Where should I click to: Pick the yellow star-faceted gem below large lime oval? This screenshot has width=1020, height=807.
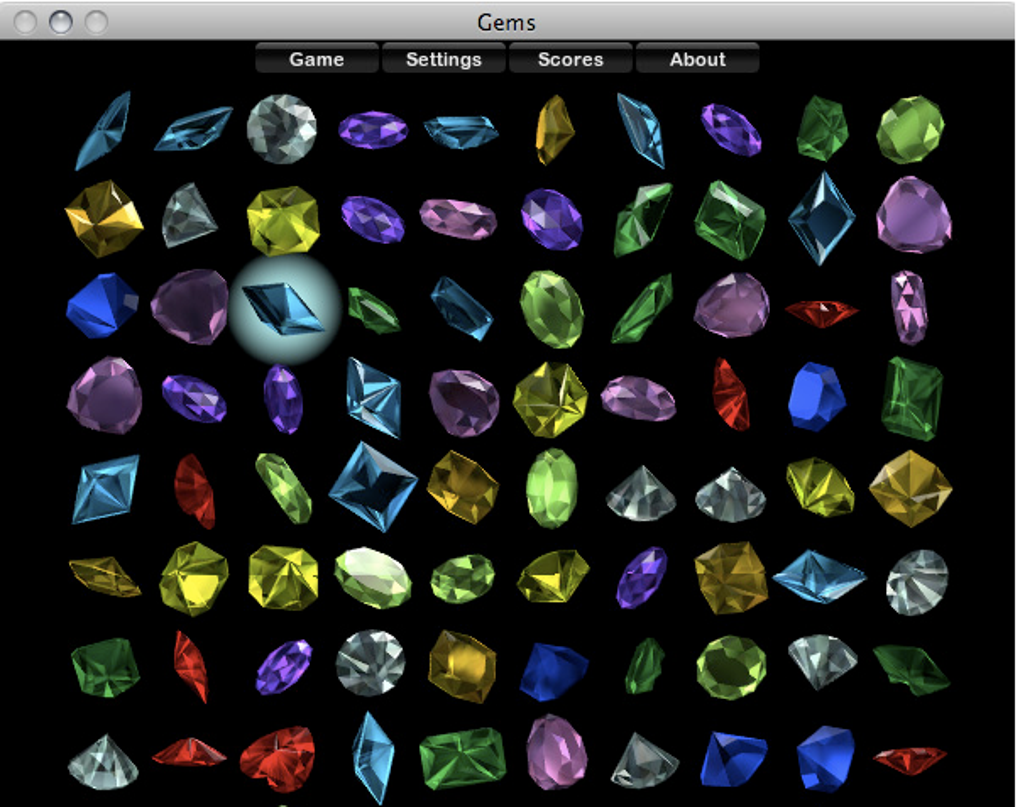pyautogui.click(x=550, y=399)
